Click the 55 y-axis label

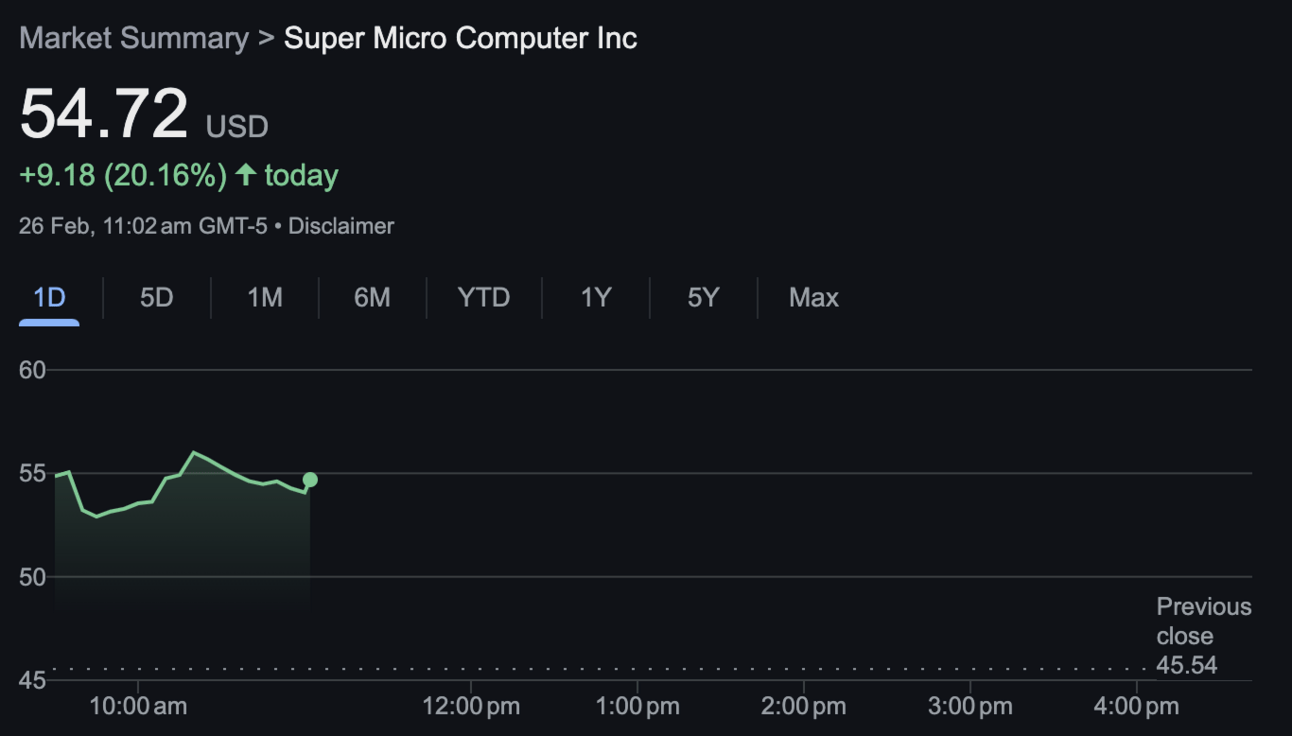click(x=32, y=473)
